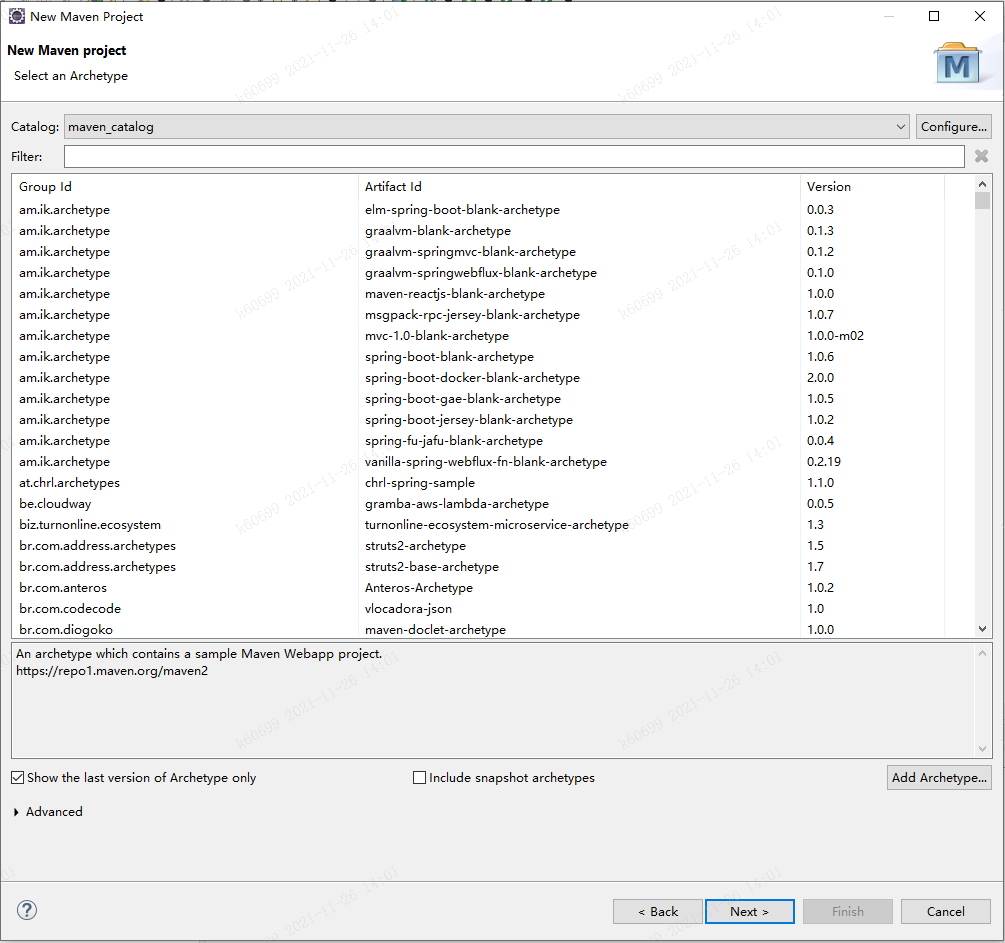
Task: Clear the filter using the X icon
Action: pyautogui.click(x=981, y=156)
